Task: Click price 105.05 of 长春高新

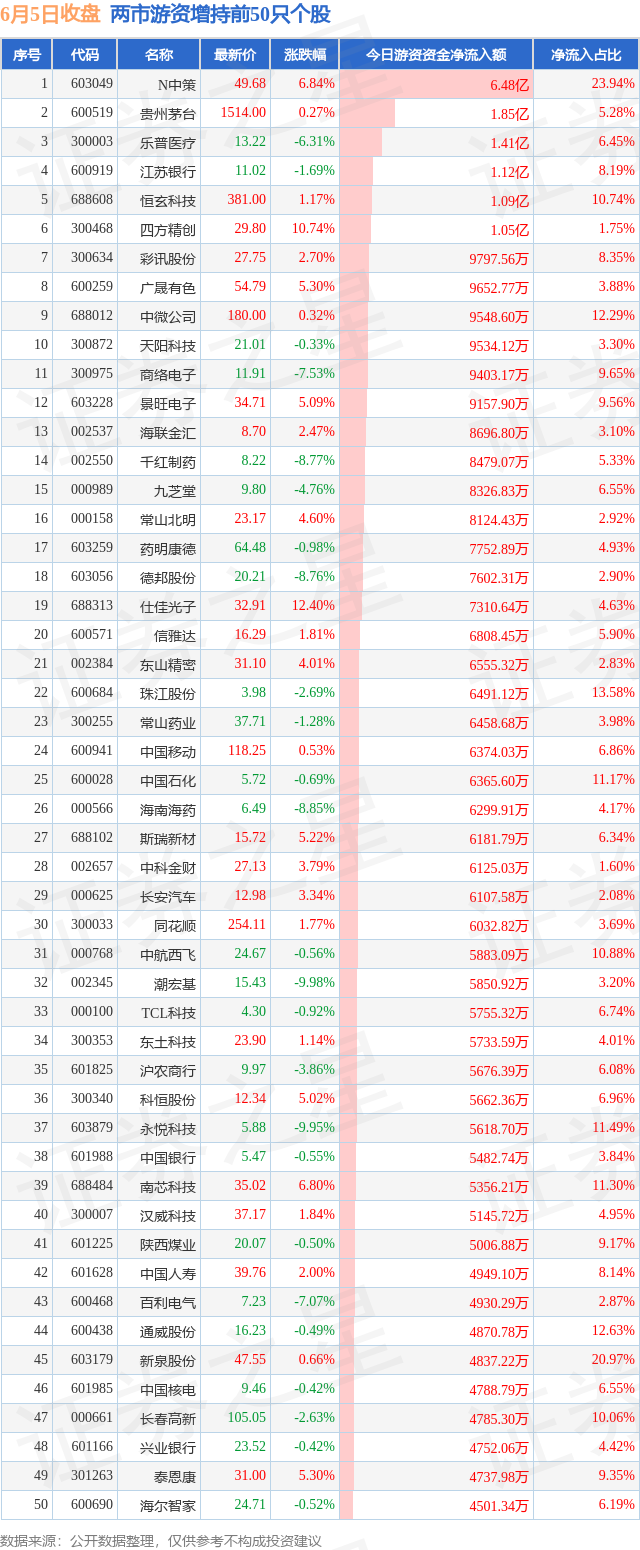Action: click(x=246, y=1418)
